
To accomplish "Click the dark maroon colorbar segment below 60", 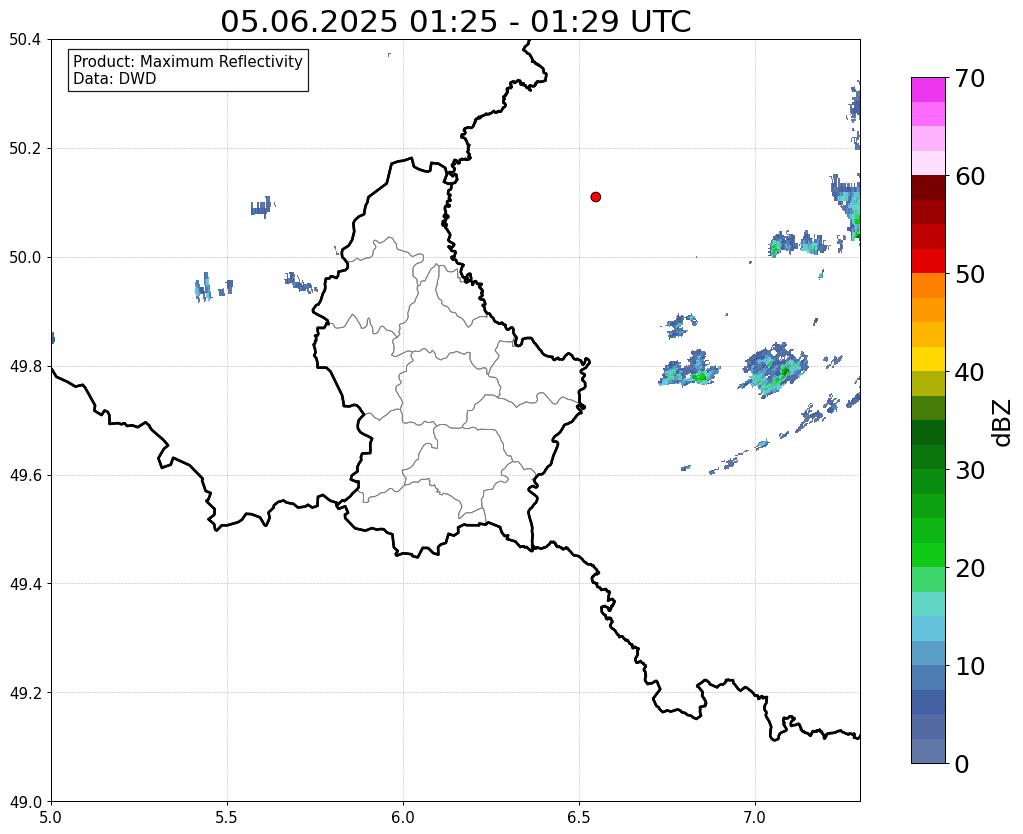I will tap(928, 188).
